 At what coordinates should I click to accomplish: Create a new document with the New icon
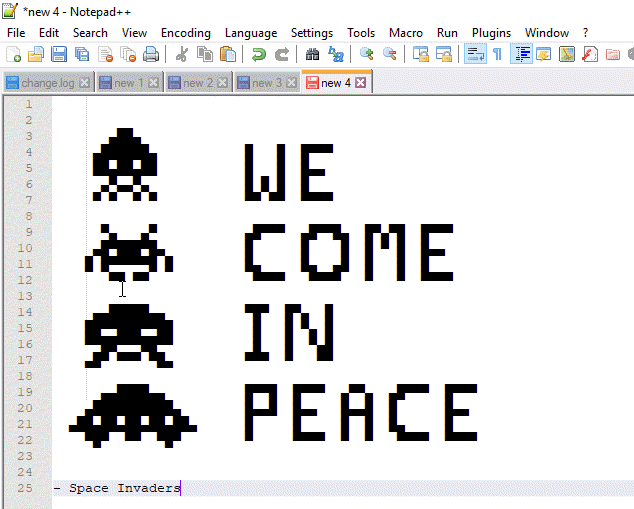13,54
